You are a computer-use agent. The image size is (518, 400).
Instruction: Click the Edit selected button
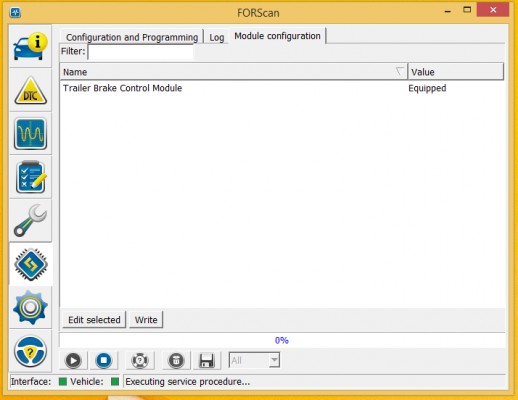(x=94, y=320)
